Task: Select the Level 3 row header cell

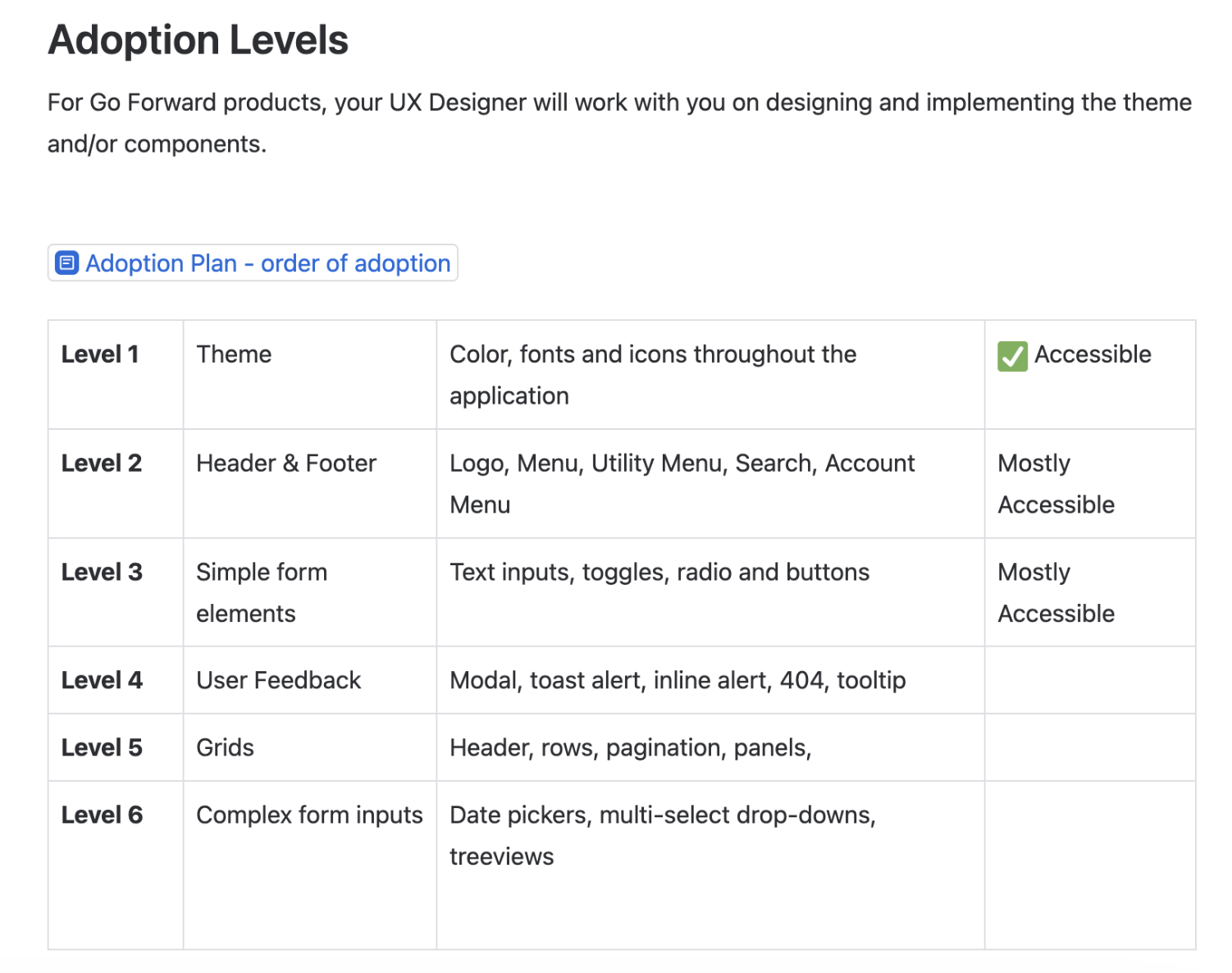Action: point(102,572)
